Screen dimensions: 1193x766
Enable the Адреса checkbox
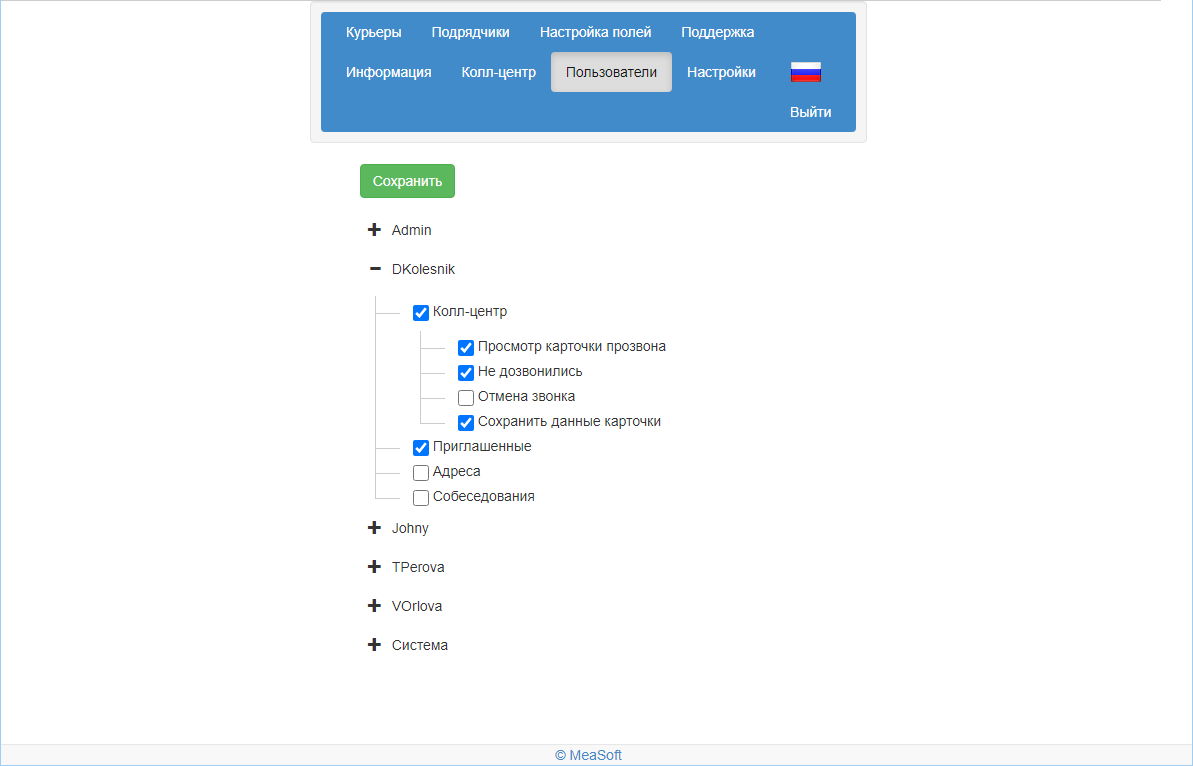pyautogui.click(x=421, y=473)
